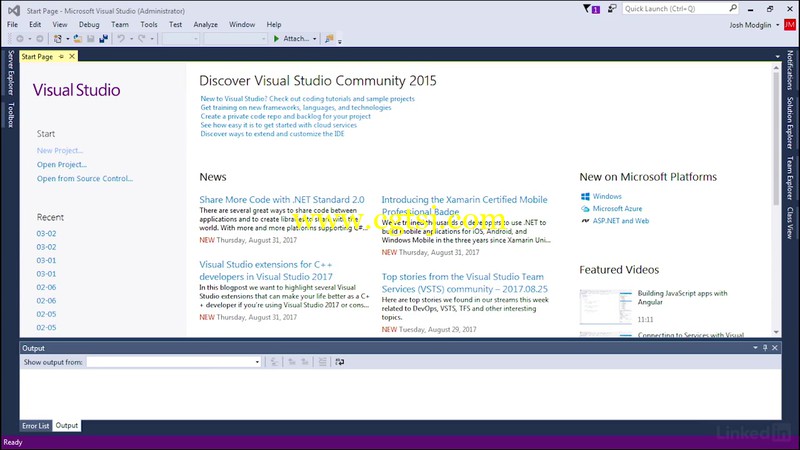Click the Redo toolbar icon
800x450 pixels.
(142, 39)
